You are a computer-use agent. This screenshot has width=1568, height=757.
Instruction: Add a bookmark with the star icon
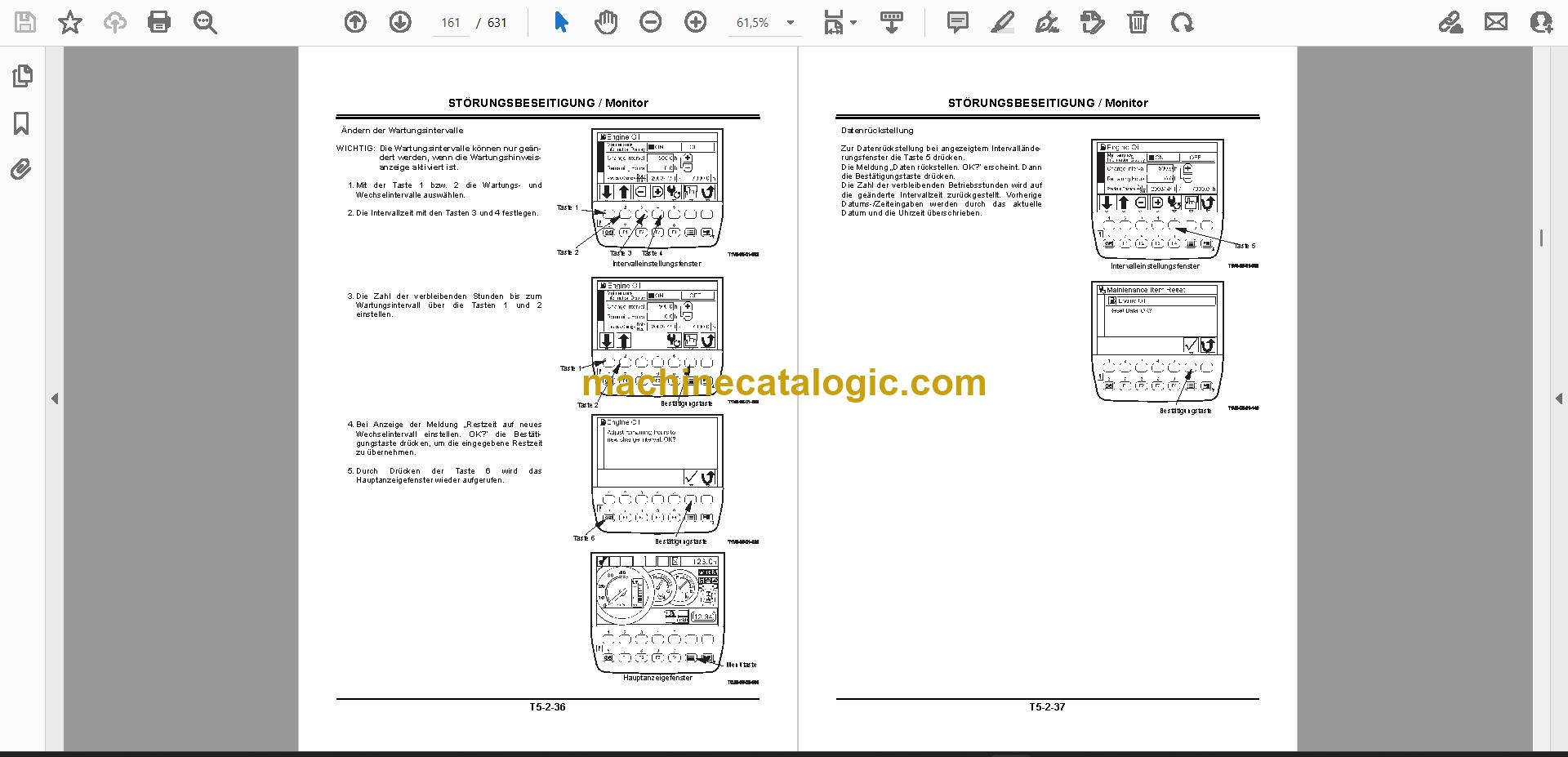tap(70, 22)
